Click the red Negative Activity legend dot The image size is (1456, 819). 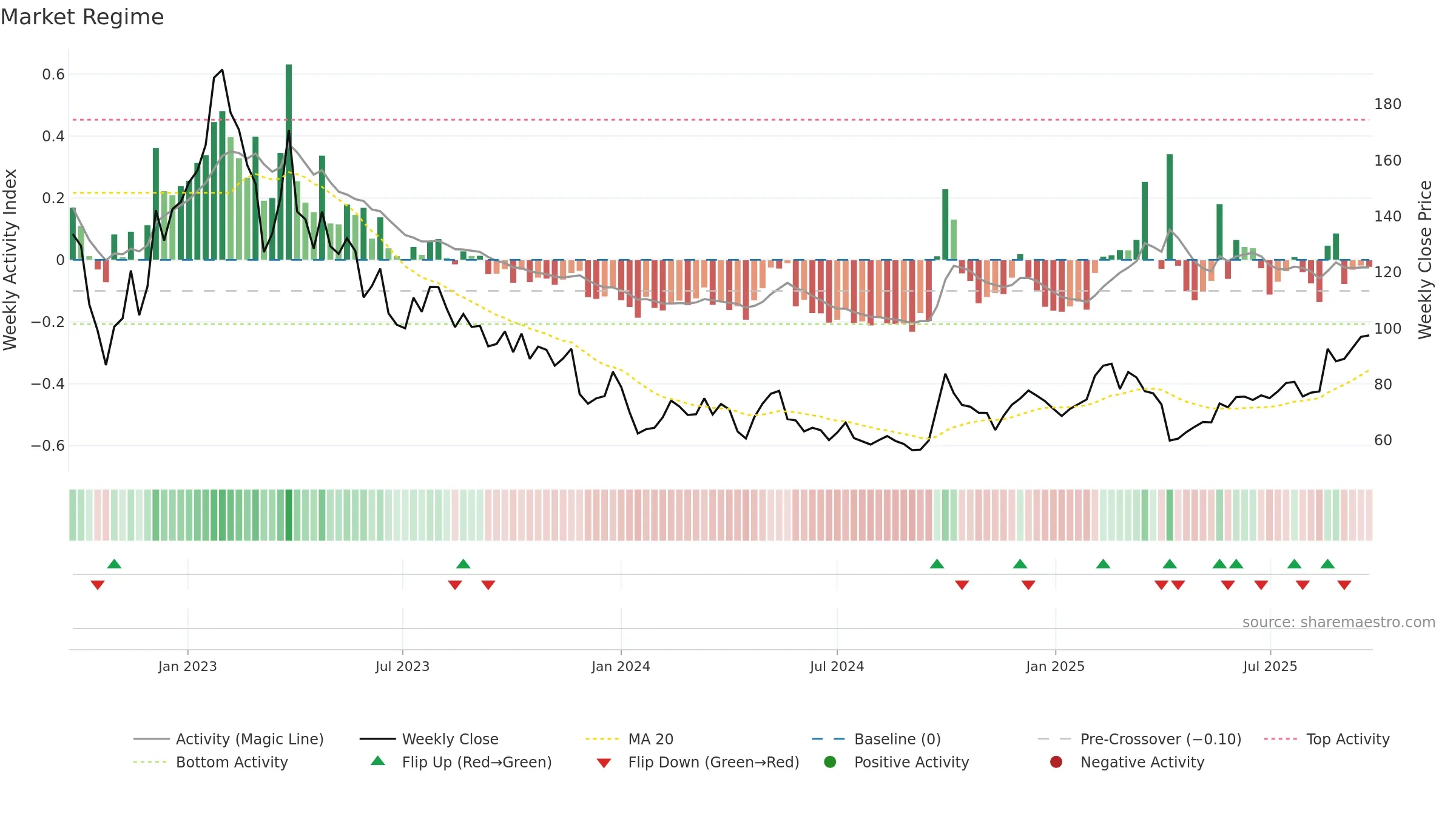1056,761
